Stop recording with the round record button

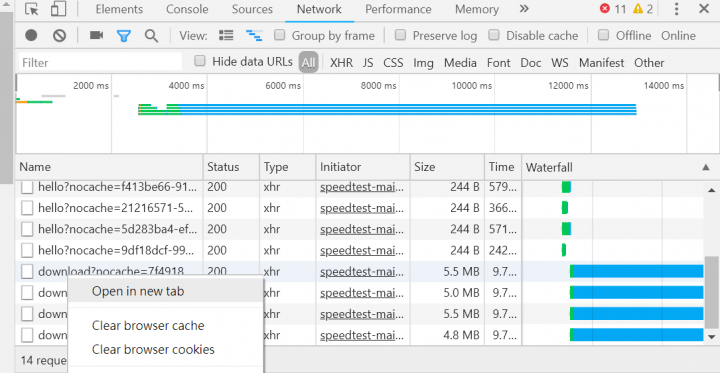pyautogui.click(x=31, y=35)
